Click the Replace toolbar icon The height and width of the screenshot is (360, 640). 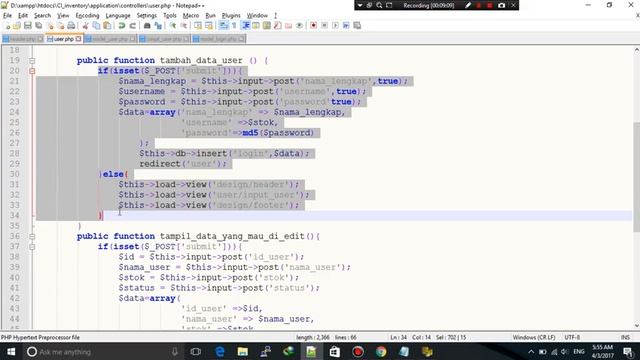coord(158,26)
